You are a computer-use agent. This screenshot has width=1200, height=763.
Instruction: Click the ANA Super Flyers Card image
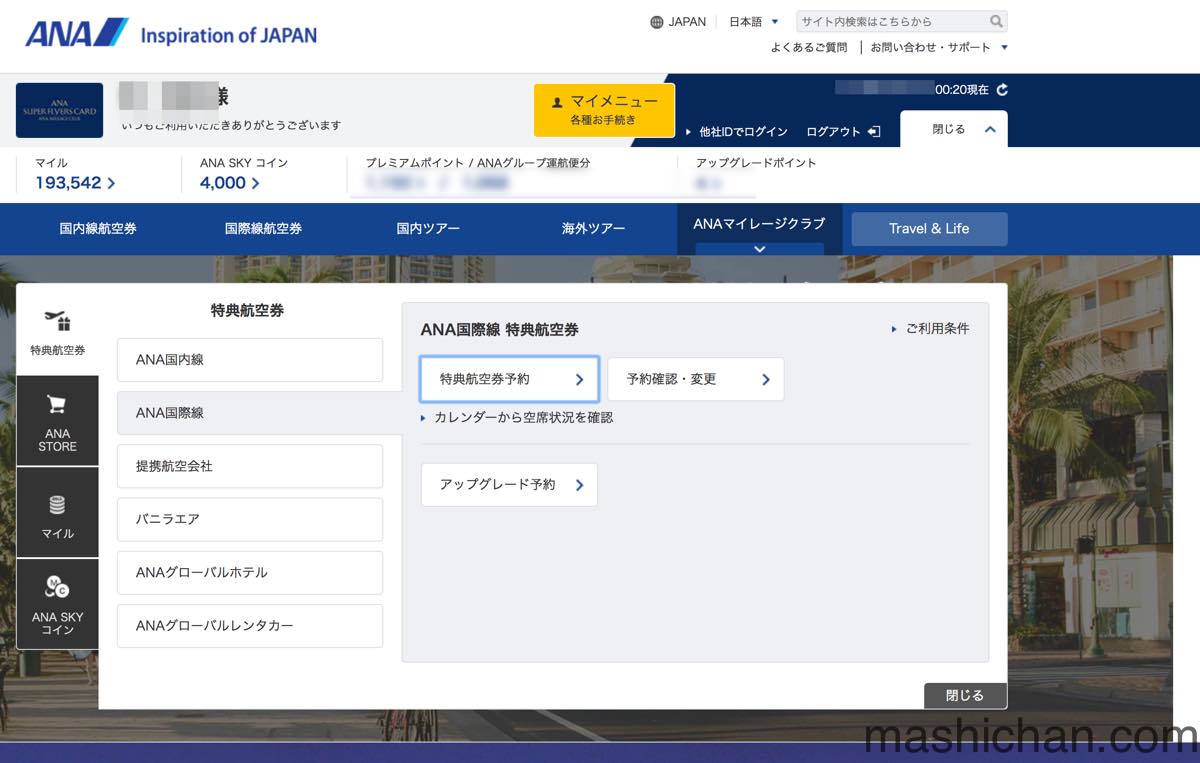pyautogui.click(x=60, y=110)
